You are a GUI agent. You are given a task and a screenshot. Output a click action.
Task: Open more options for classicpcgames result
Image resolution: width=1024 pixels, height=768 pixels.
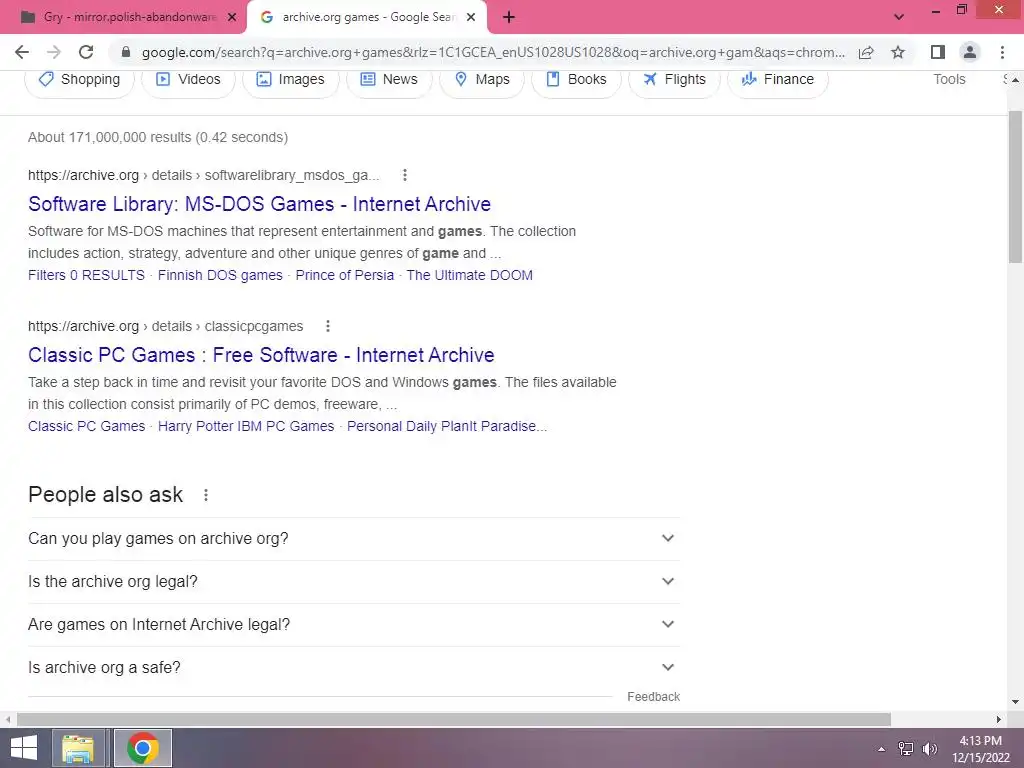click(x=328, y=326)
